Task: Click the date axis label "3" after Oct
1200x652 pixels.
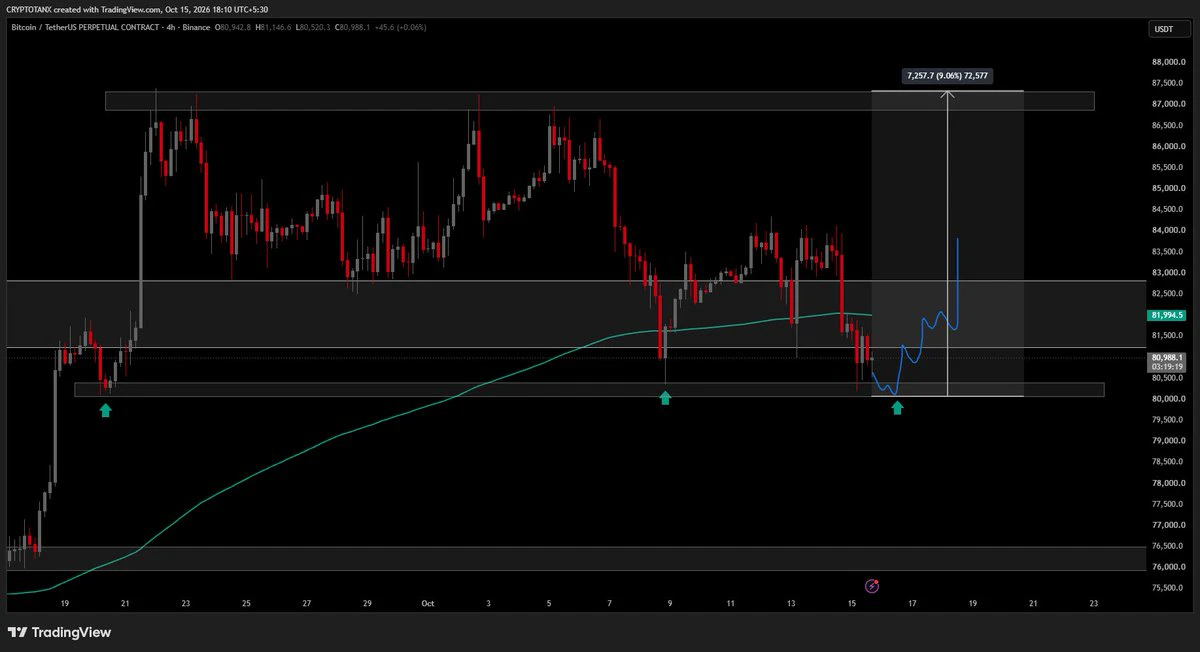Action: [x=489, y=604]
